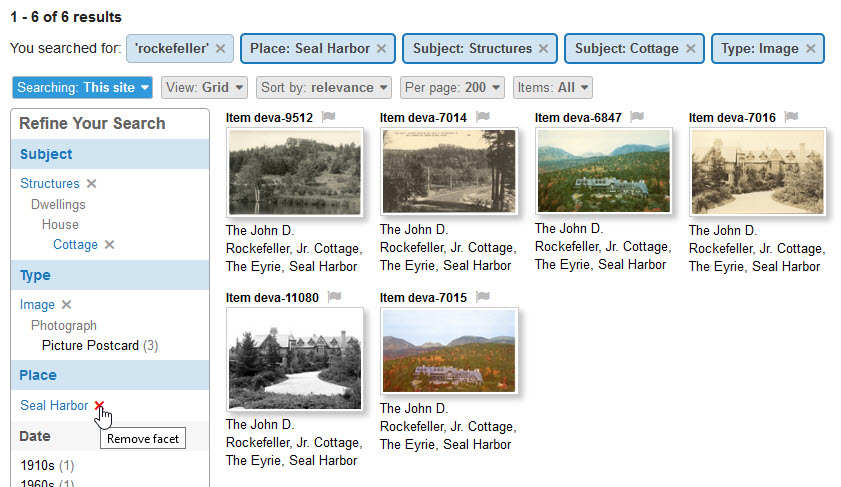Remove Type: Image filter chip
The height and width of the screenshot is (487, 841).
point(810,48)
